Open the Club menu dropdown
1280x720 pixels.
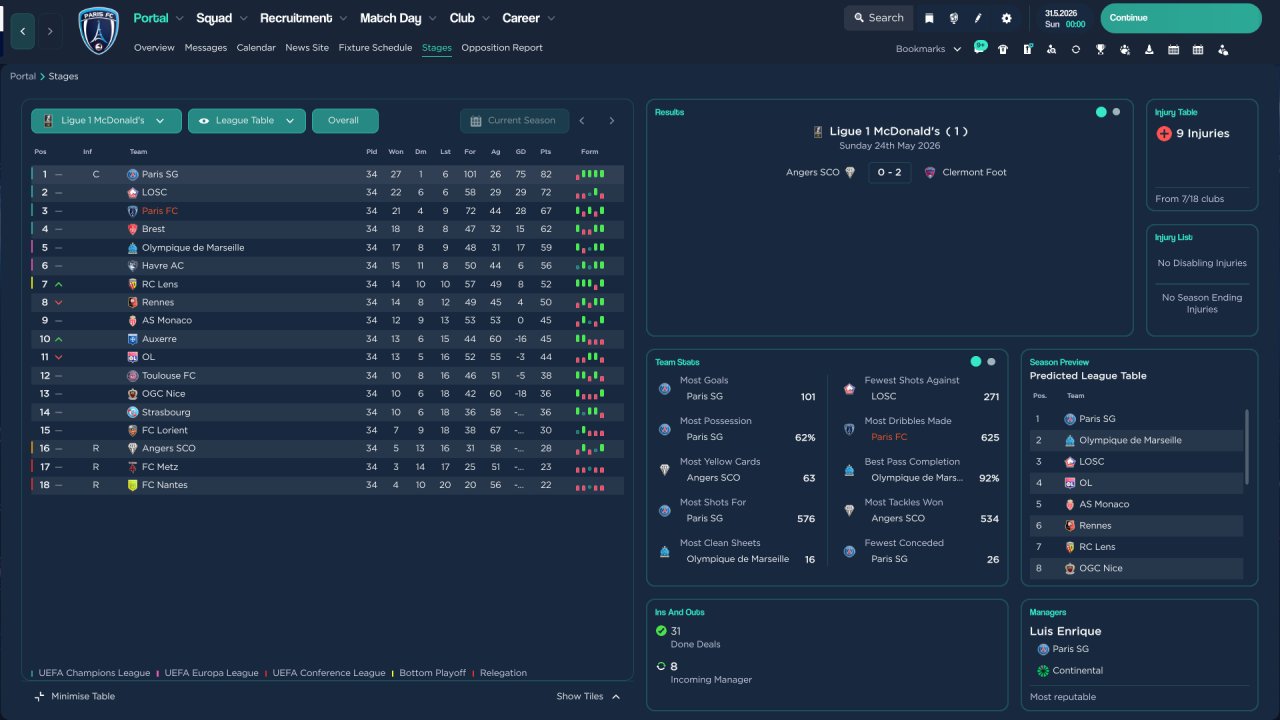click(x=470, y=18)
